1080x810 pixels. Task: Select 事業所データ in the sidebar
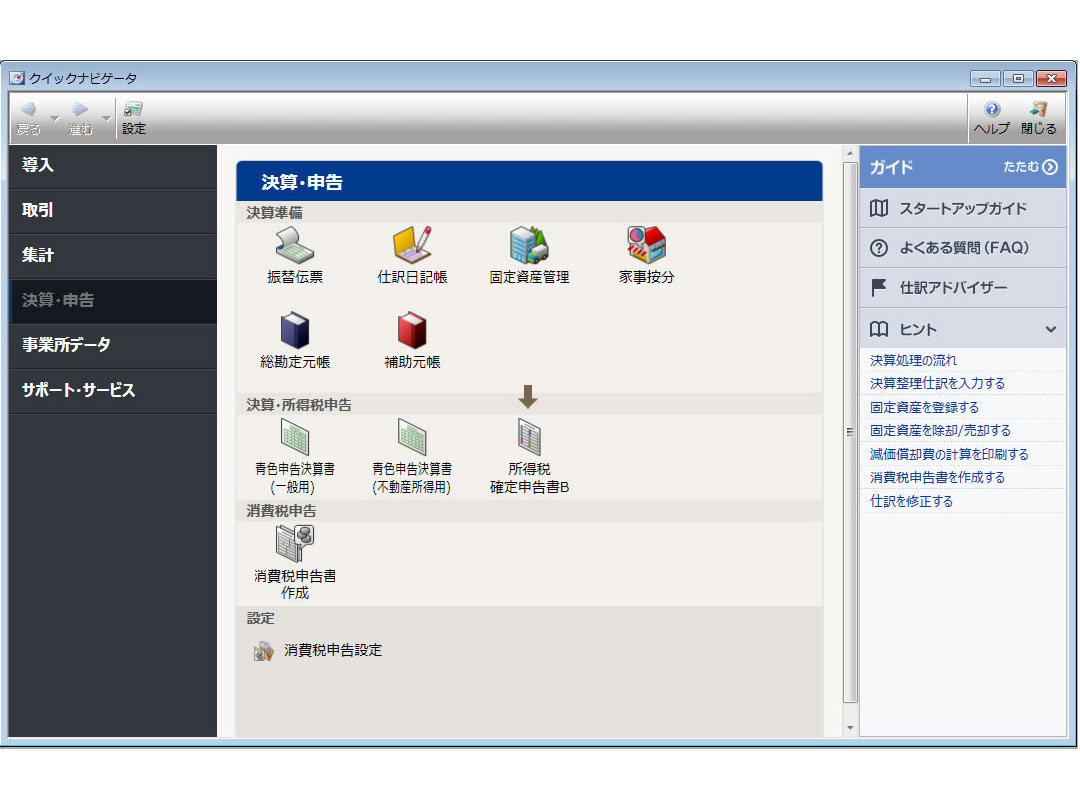click(113, 345)
